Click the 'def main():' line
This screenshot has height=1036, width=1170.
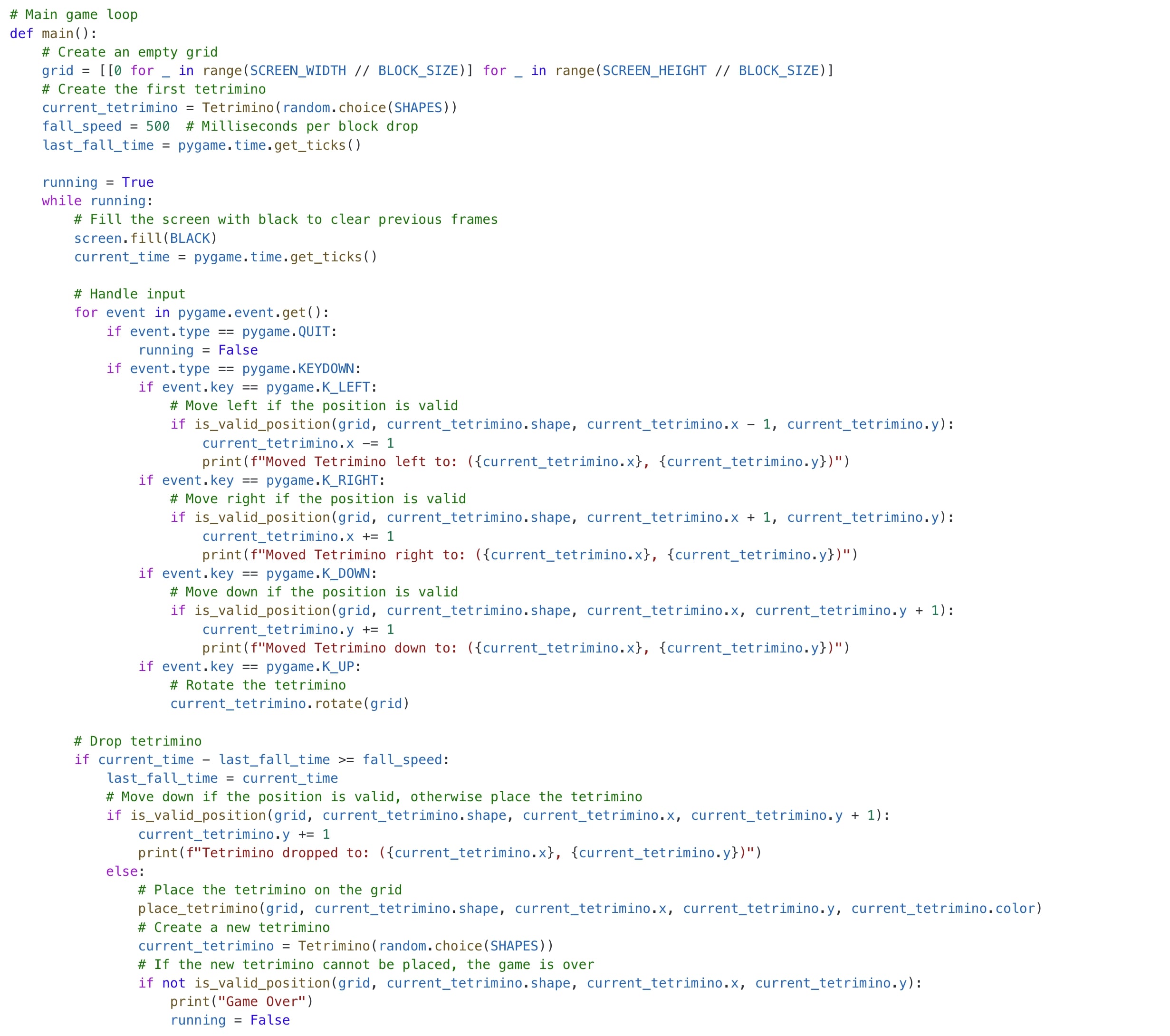(53, 34)
